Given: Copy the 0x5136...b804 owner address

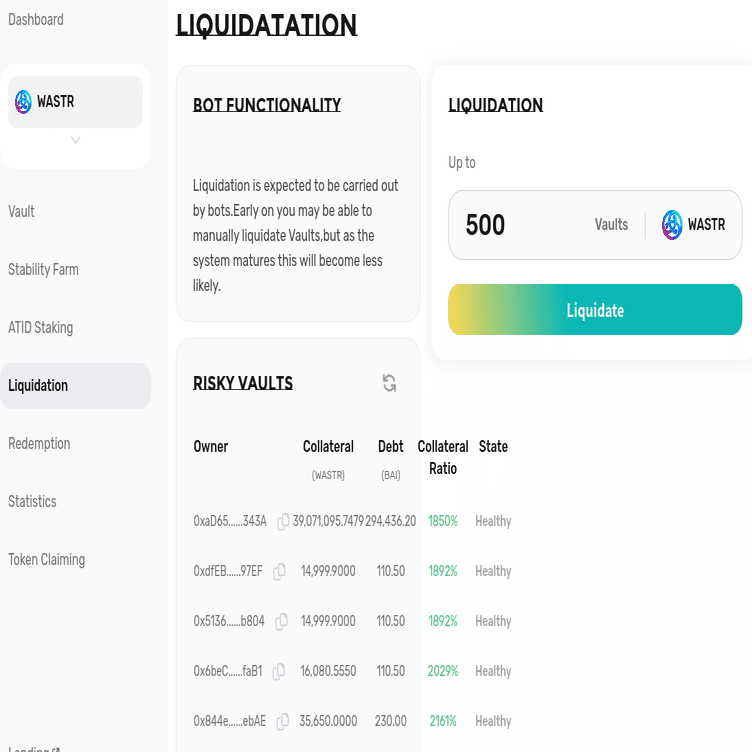Looking at the screenshot, I should tap(281, 621).
